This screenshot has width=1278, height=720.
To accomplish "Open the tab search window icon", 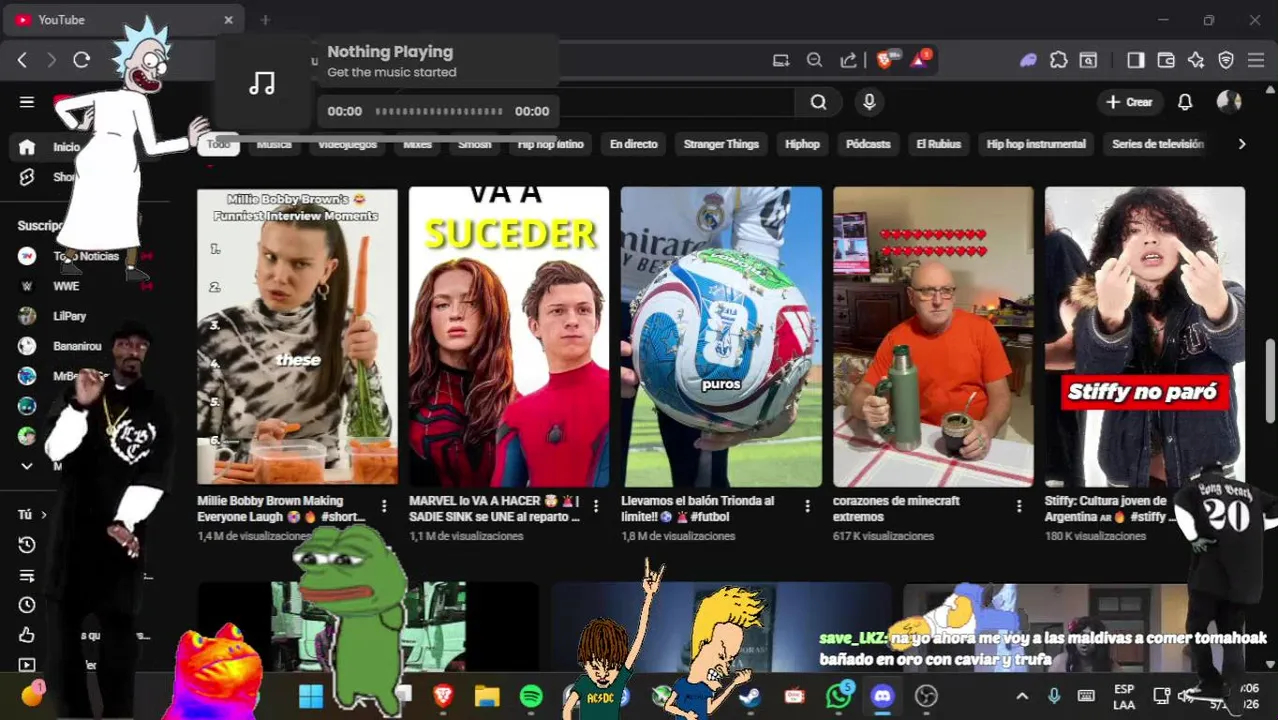I will coord(1088,60).
